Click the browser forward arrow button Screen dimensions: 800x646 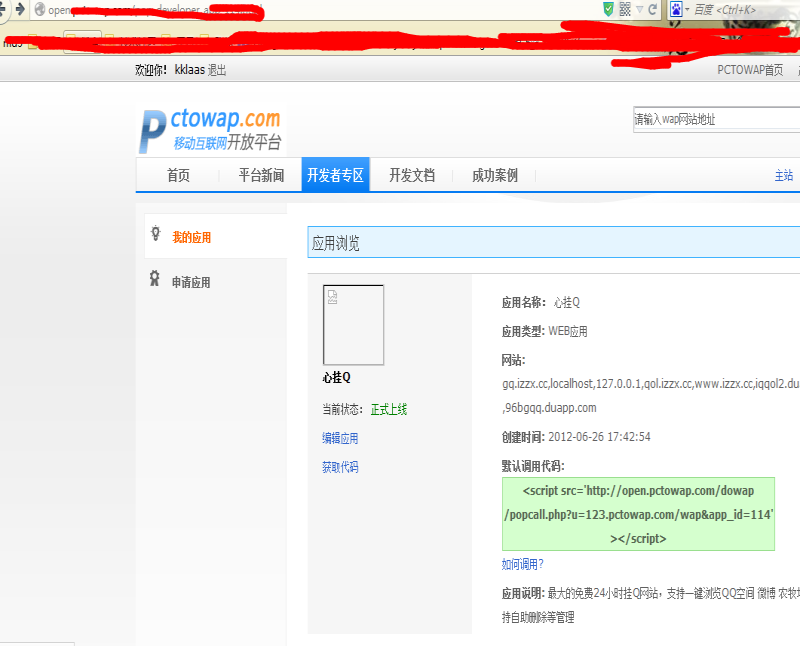pyautogui.click(x=20, y=9)
